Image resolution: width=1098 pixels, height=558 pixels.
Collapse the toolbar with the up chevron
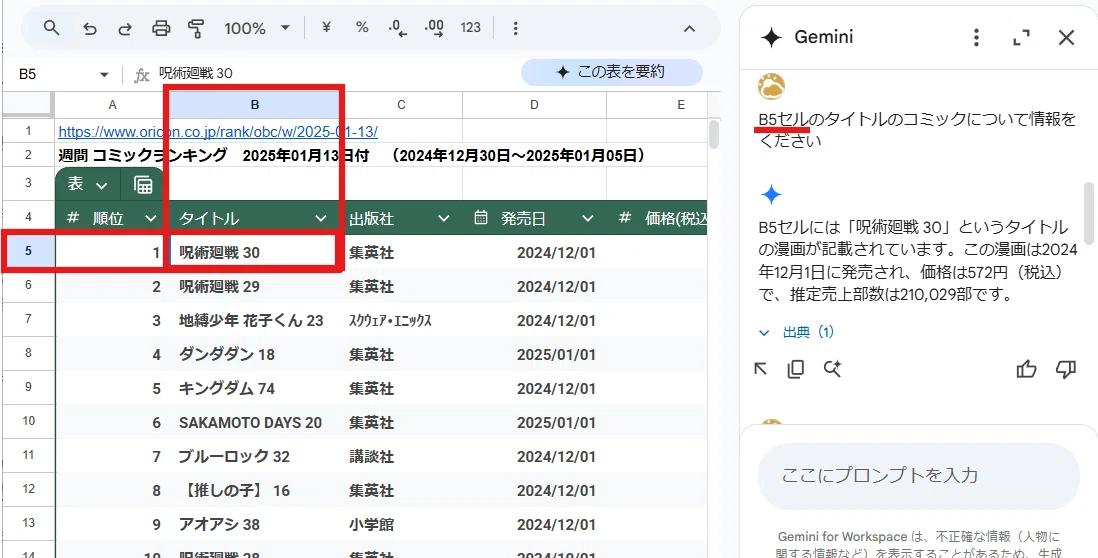point(689,29)
